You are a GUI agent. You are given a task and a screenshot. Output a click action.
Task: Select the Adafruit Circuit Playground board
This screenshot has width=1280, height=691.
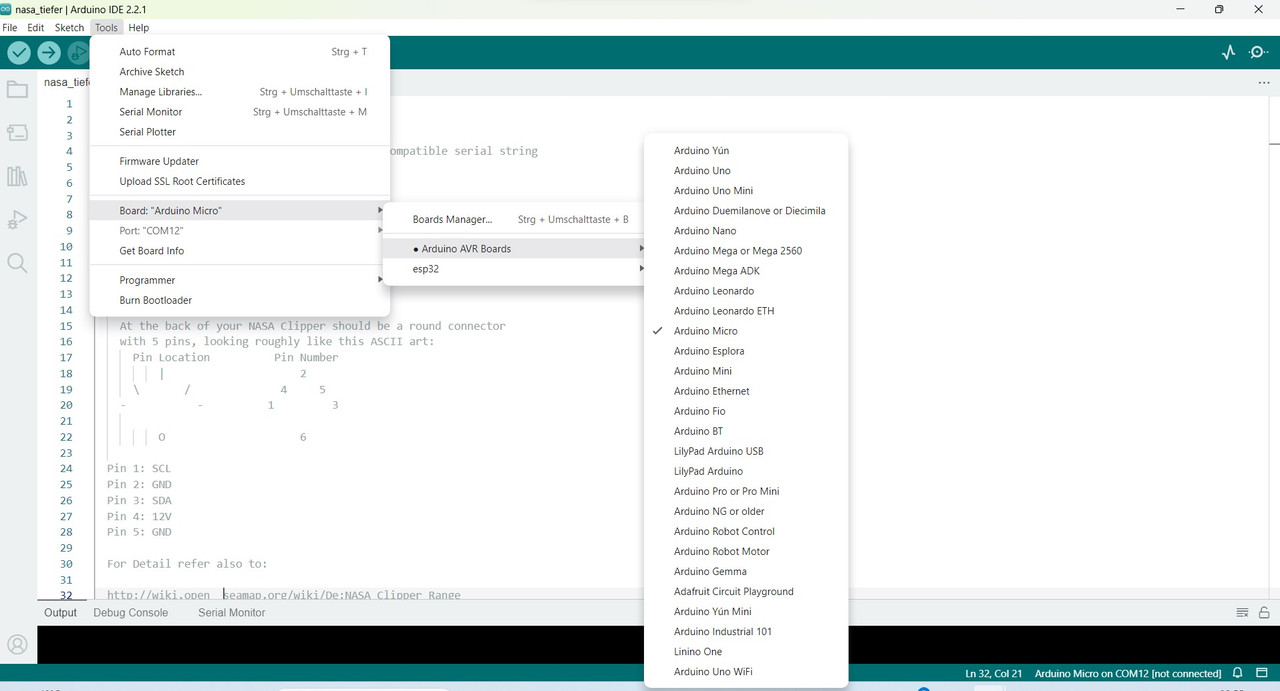746,591
